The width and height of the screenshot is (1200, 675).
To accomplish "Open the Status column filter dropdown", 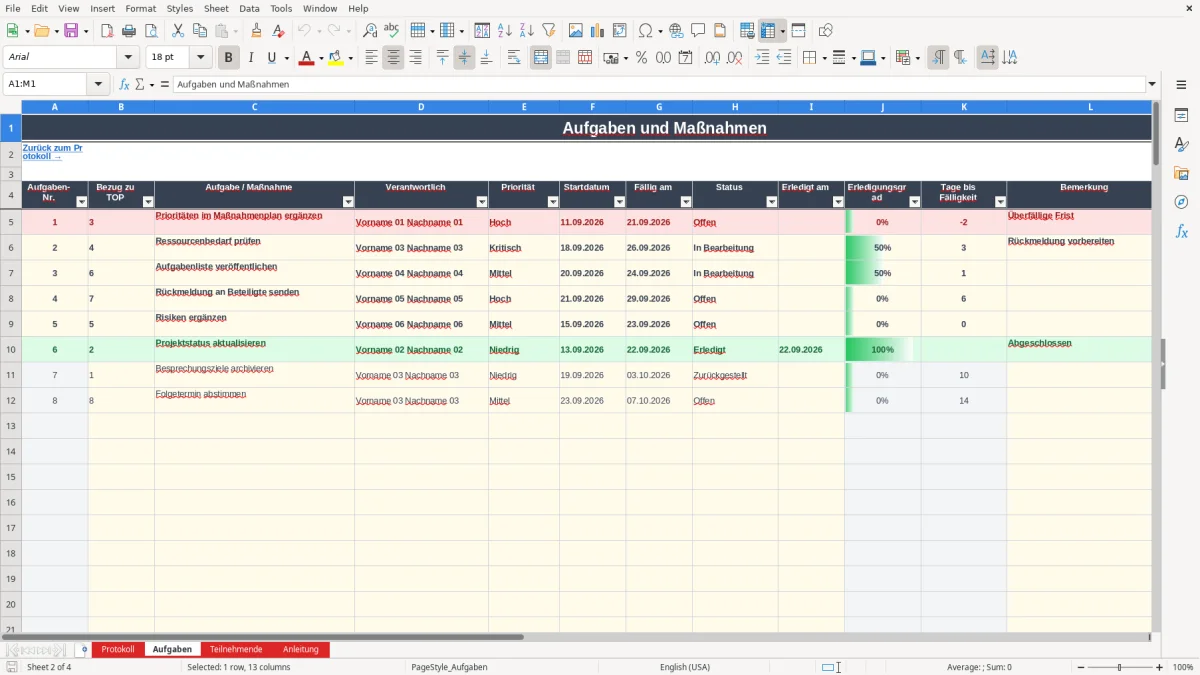I will pyautogui.click(x=771, y=201).
